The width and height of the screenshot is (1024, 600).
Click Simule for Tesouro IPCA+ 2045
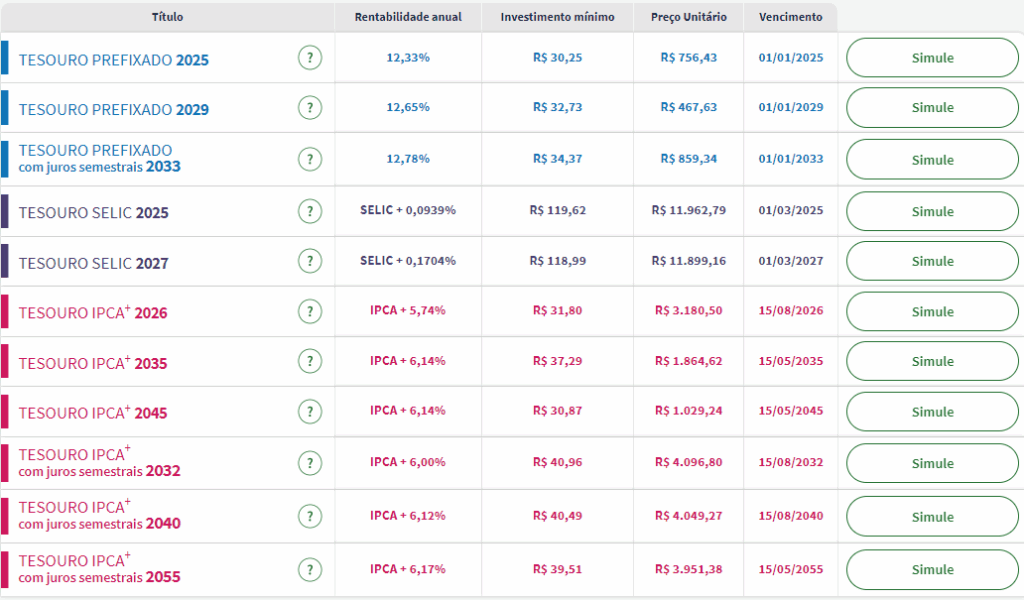coord(932,412)
